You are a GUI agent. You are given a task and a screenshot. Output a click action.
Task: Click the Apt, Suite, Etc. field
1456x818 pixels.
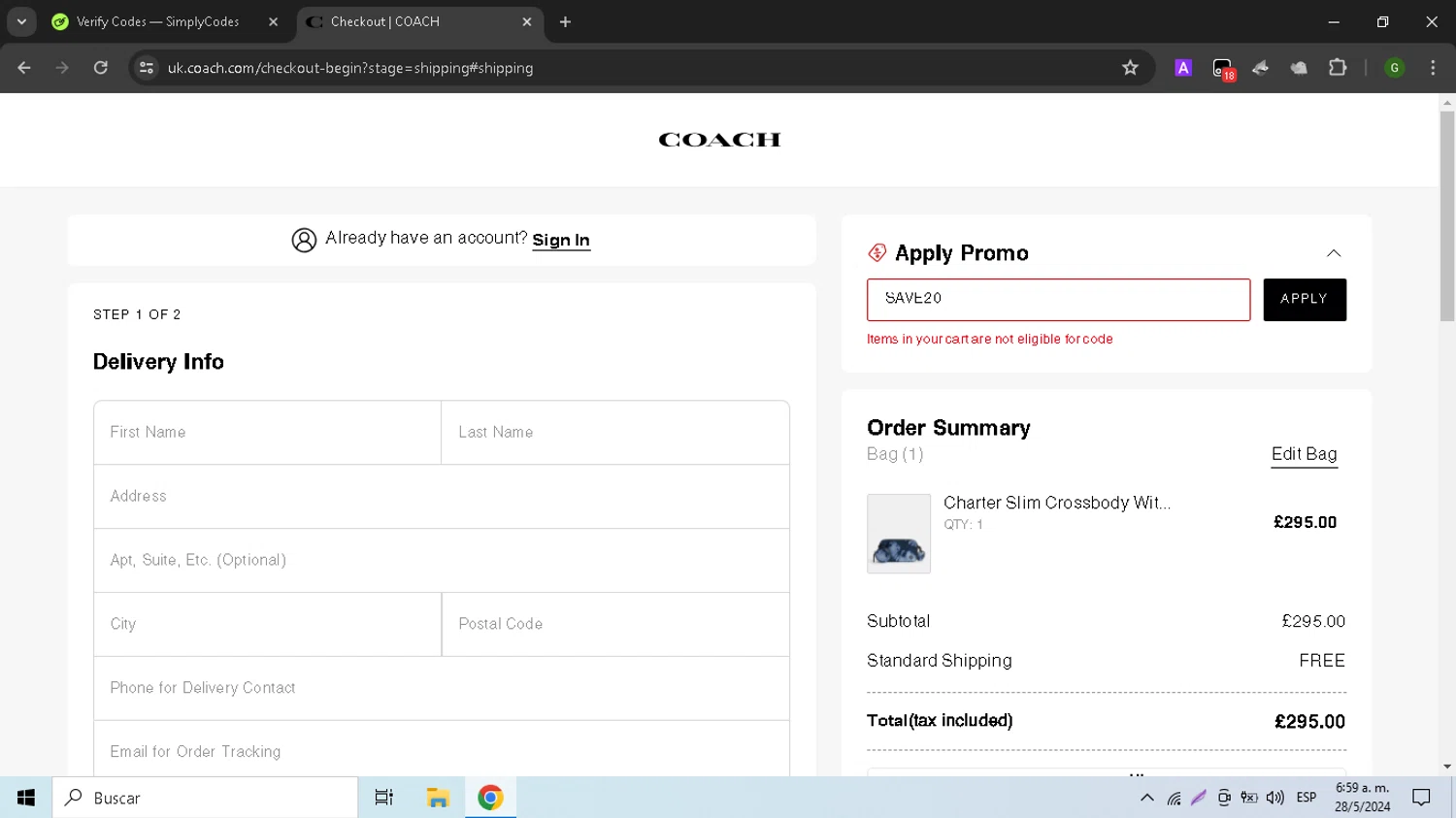442,561
